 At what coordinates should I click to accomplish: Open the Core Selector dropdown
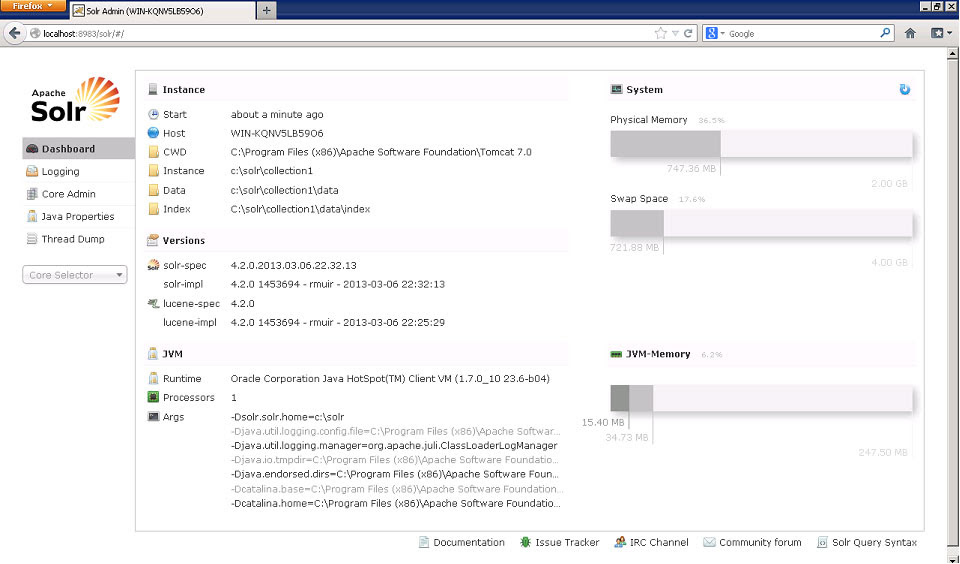pyautogui.click(x=75, y=275)
